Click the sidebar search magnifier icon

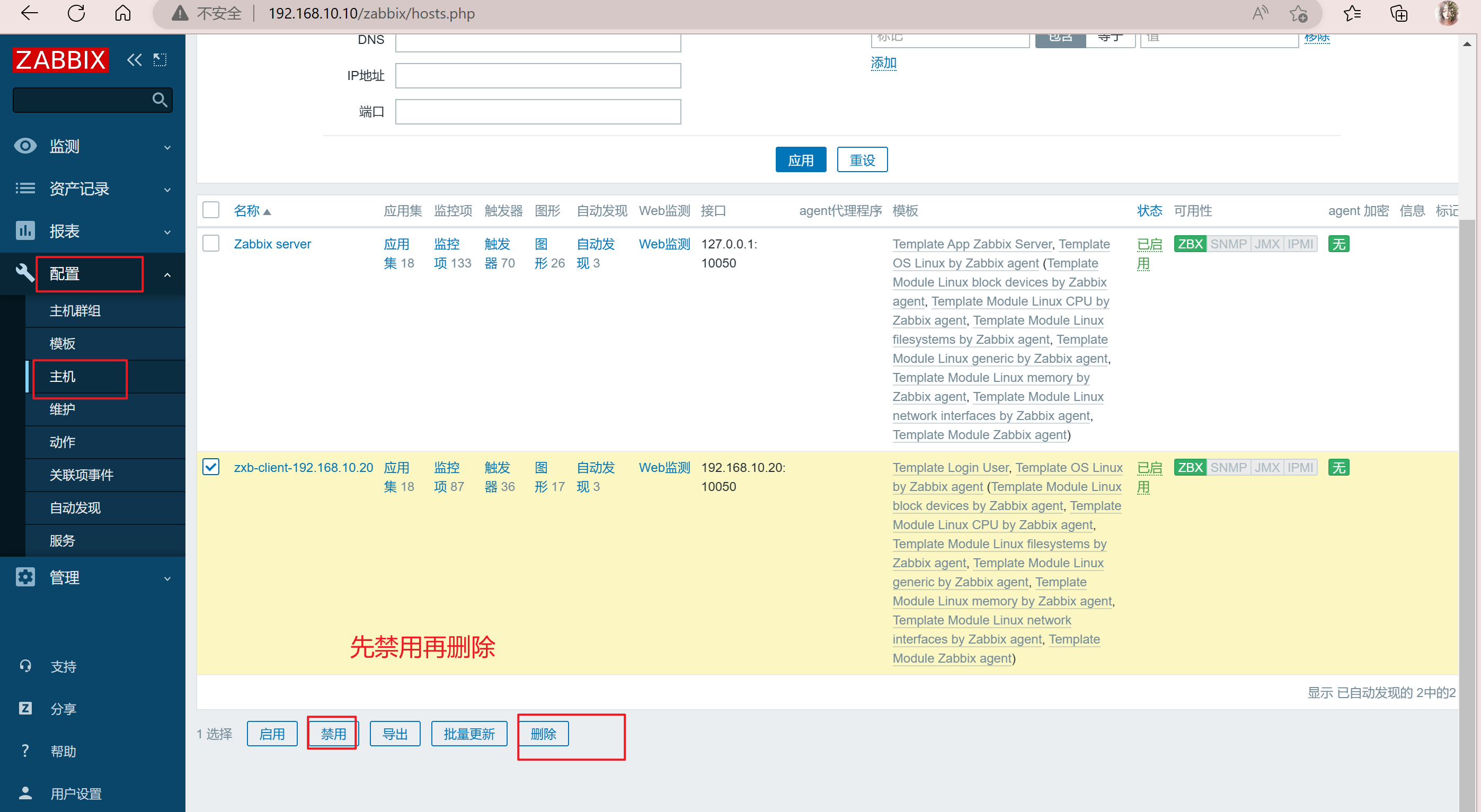tap(160, 100)
